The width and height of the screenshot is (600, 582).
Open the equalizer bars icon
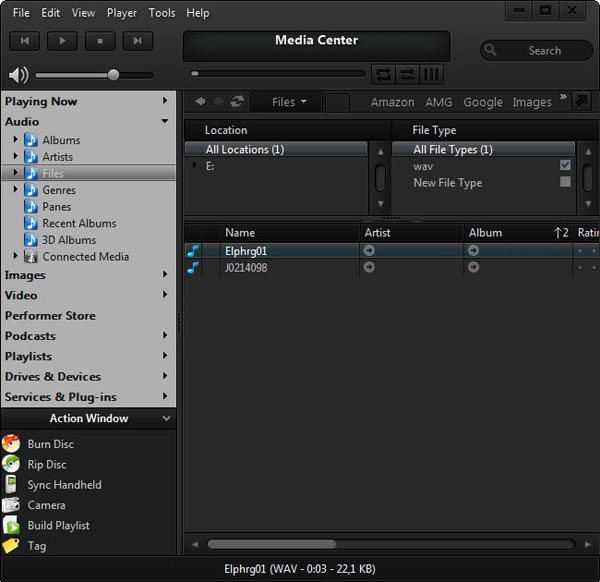click(x=431, y=74)
